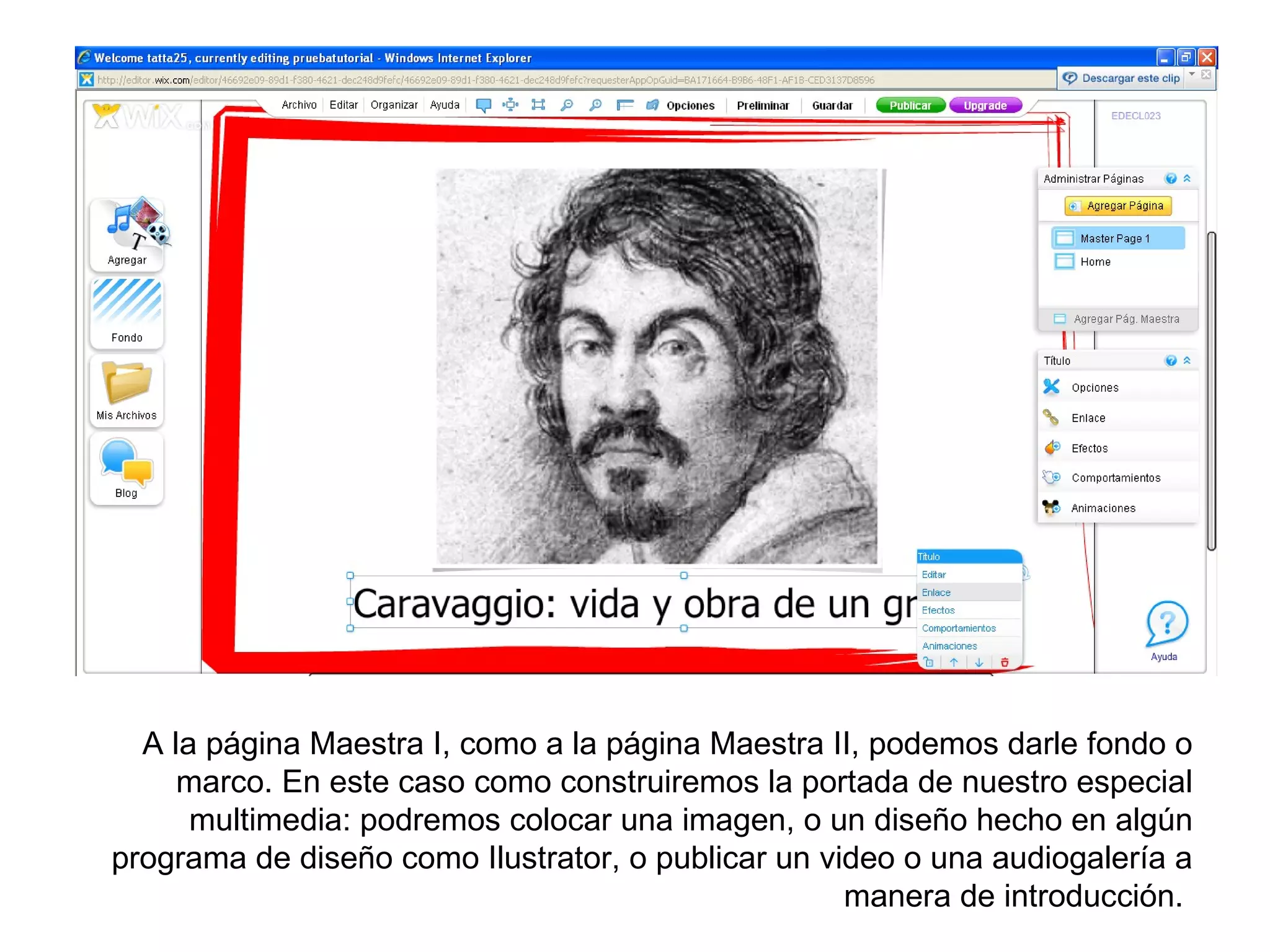Collapse the Administrar Páginas panel
Image resolution: width=1270 pixels, height=952 pixels.
(x=1187, y=178)
